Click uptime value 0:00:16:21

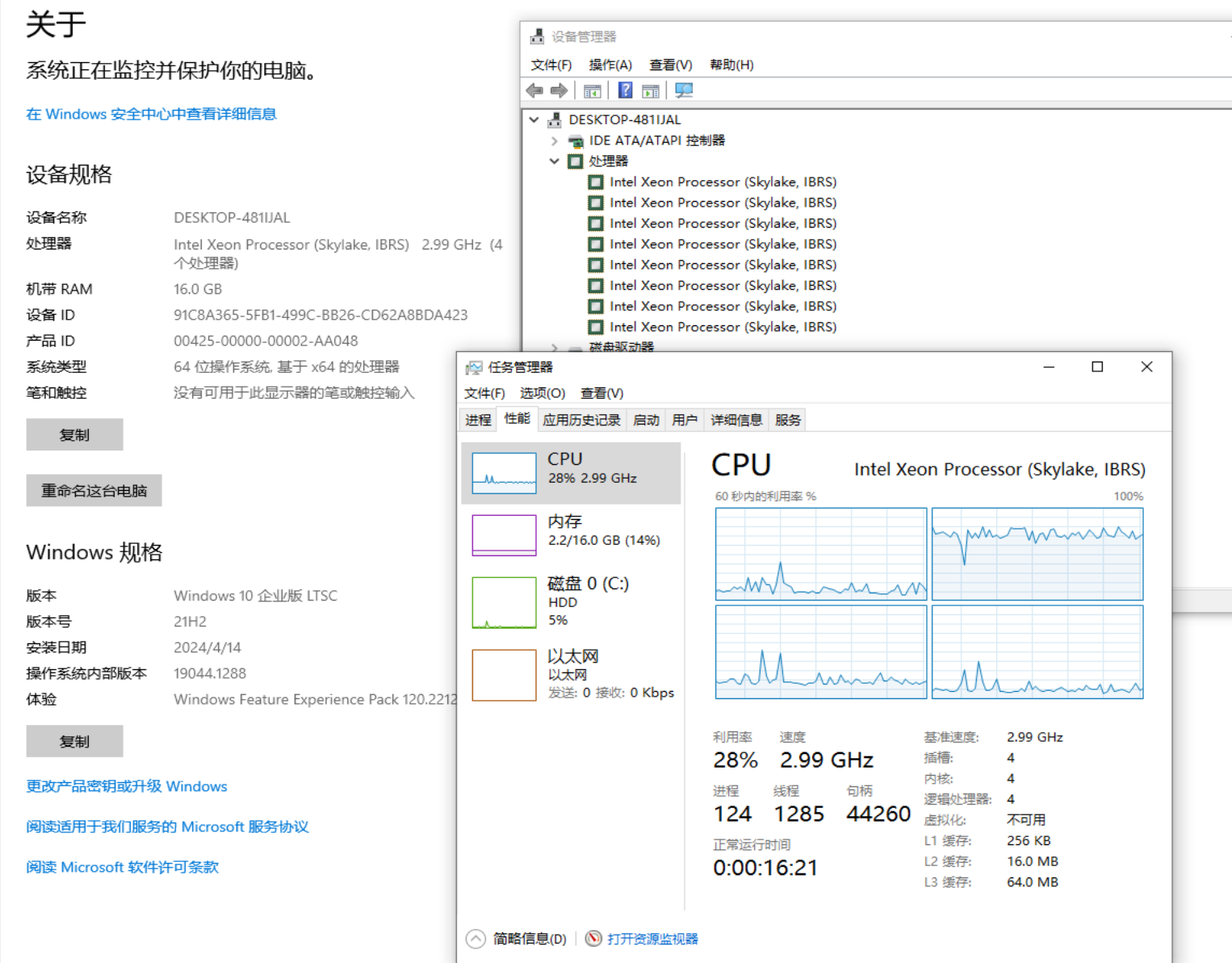point(765,868)
